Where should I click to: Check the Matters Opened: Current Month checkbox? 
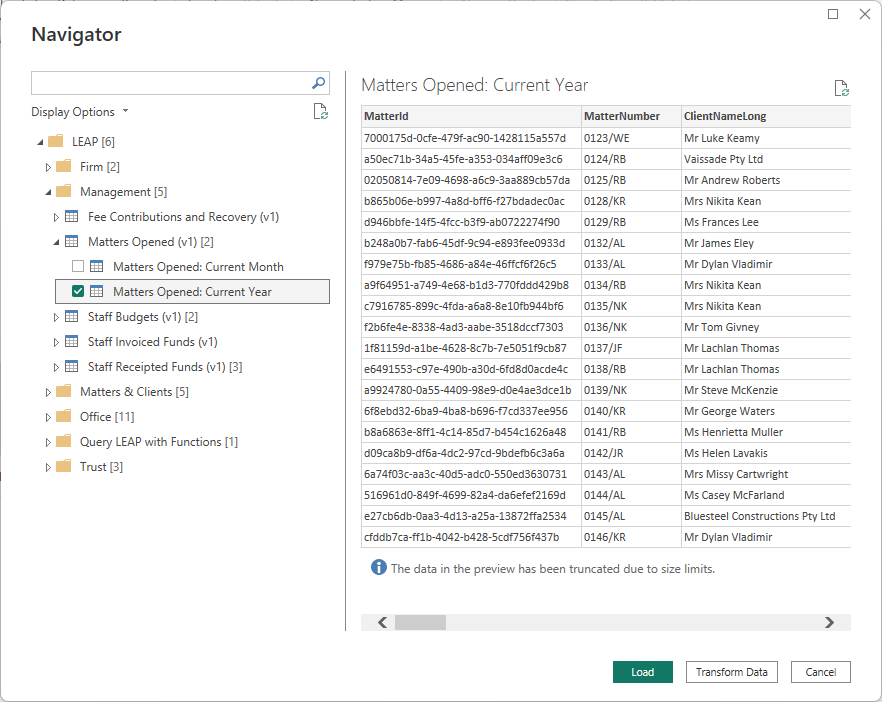click(x=77, y=266)
